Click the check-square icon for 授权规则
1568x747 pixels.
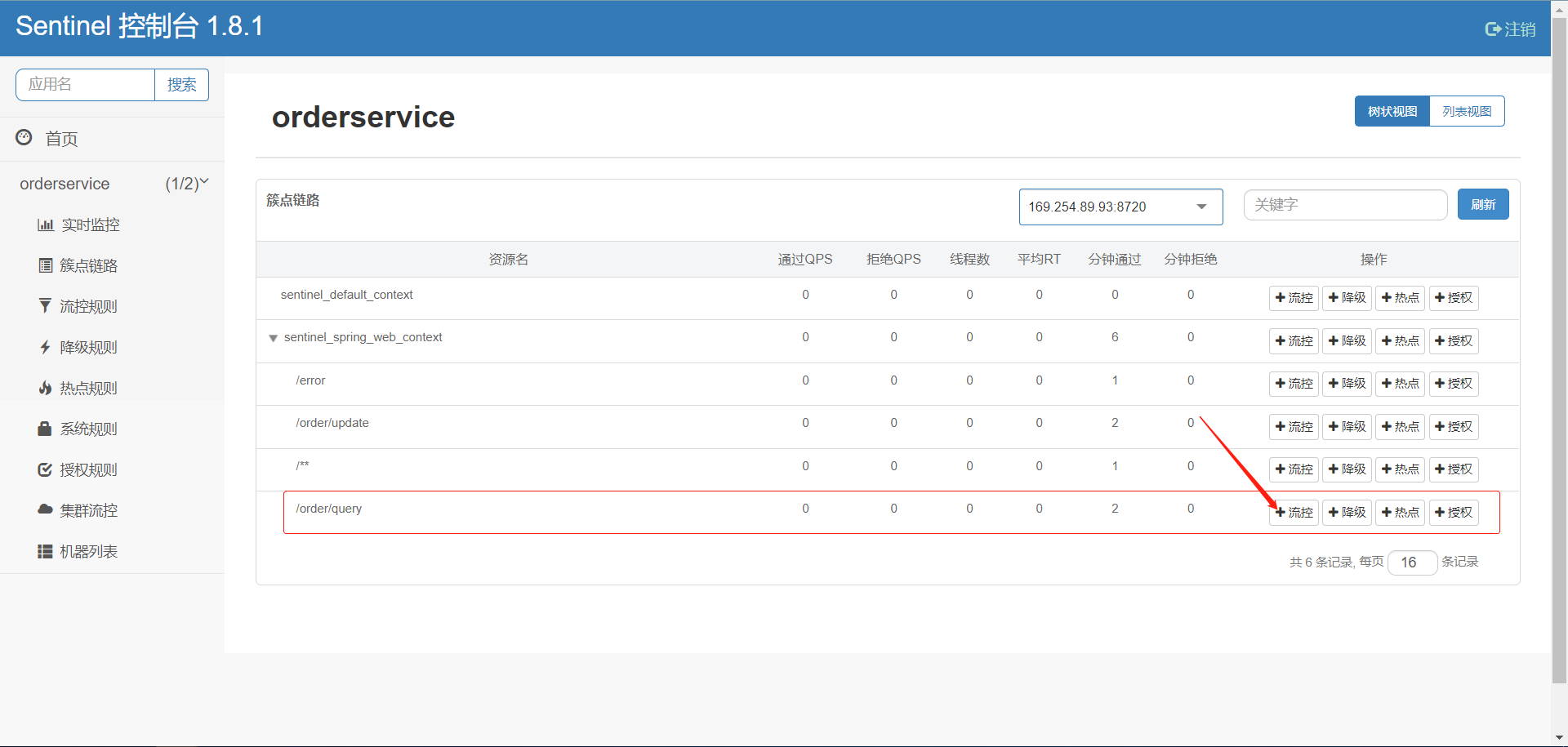click(x=45, y=469)
